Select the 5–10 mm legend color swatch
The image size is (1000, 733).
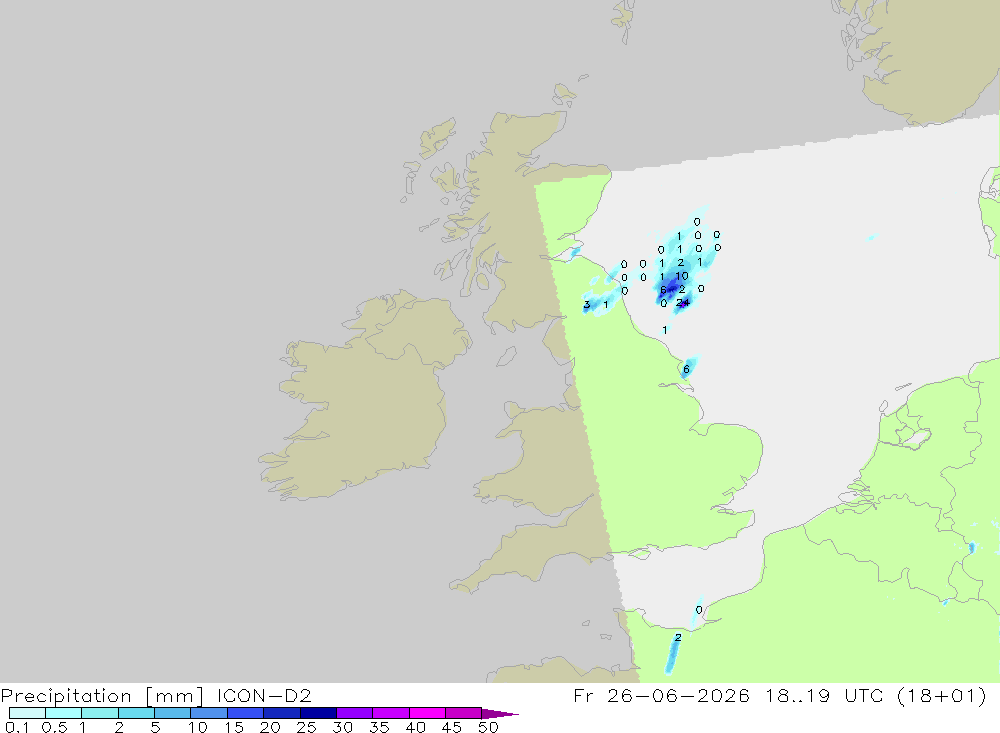[173, 713]
